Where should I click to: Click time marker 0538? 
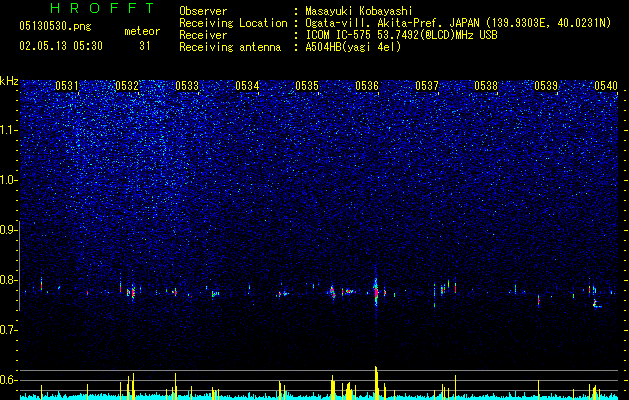coord(486,86)
